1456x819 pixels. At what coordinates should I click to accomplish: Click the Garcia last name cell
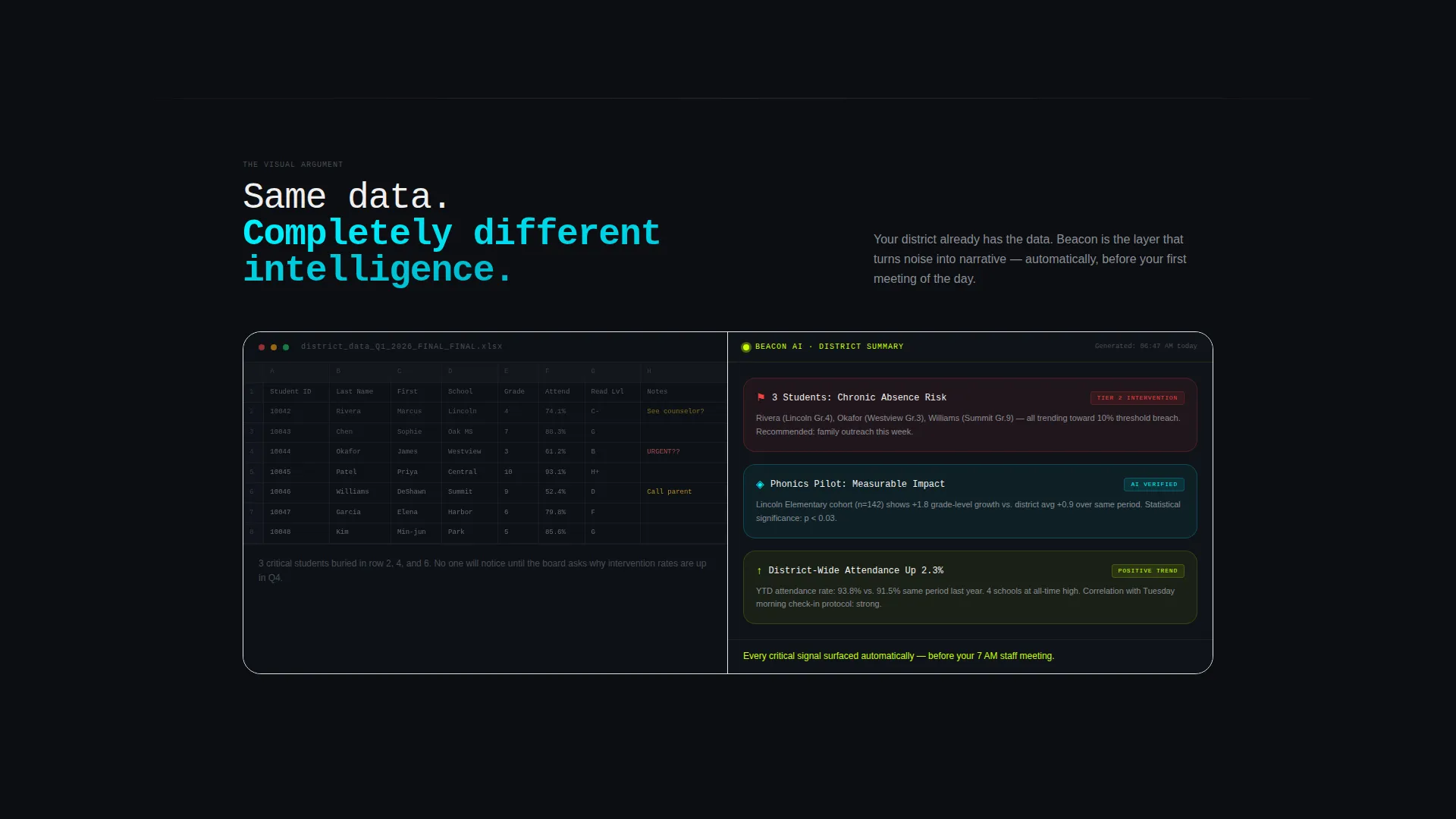360,513
